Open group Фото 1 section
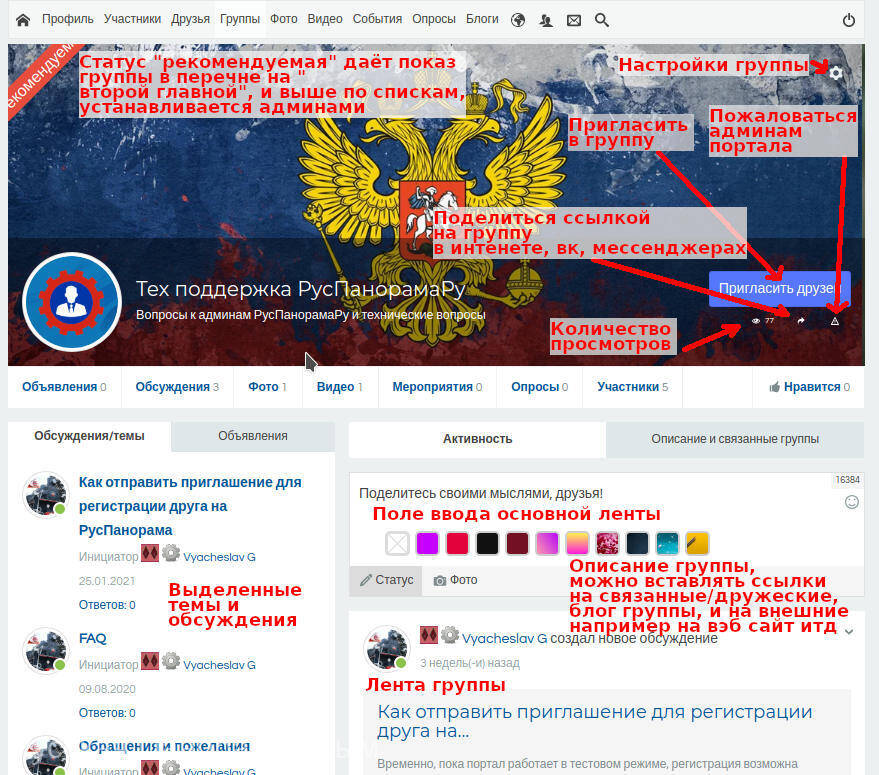 point(267,387)
